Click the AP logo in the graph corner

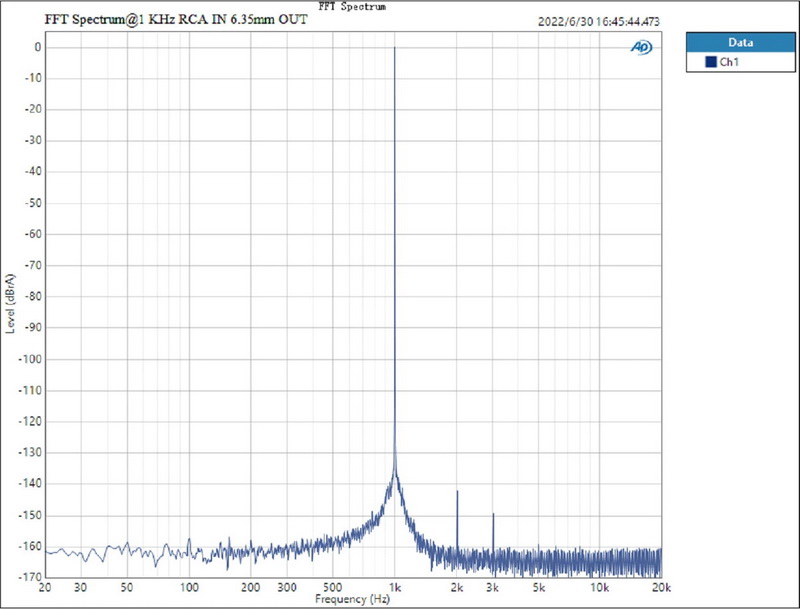tap(641, 47)
